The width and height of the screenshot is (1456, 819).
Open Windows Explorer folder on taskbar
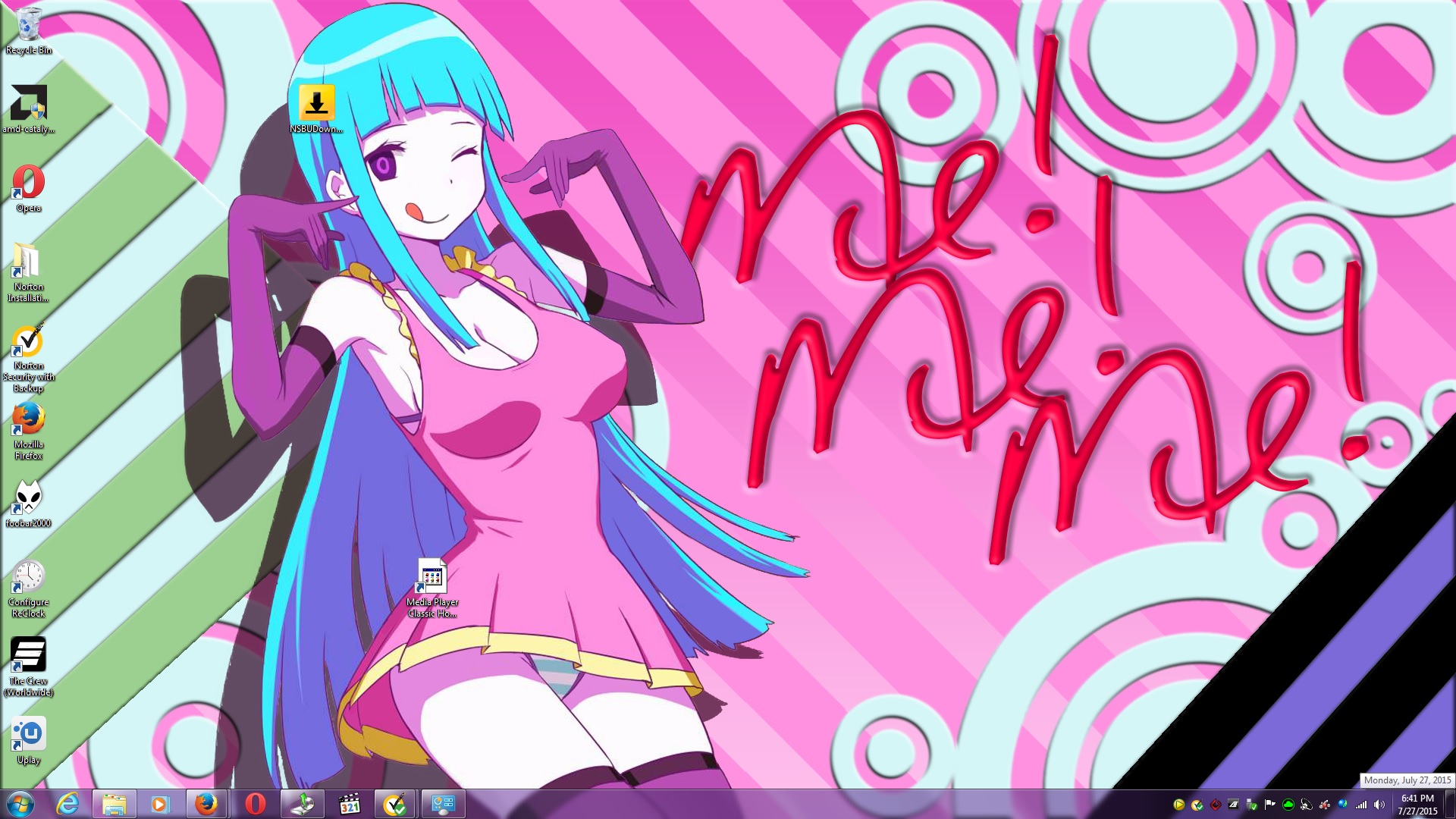tap(115, 804)
